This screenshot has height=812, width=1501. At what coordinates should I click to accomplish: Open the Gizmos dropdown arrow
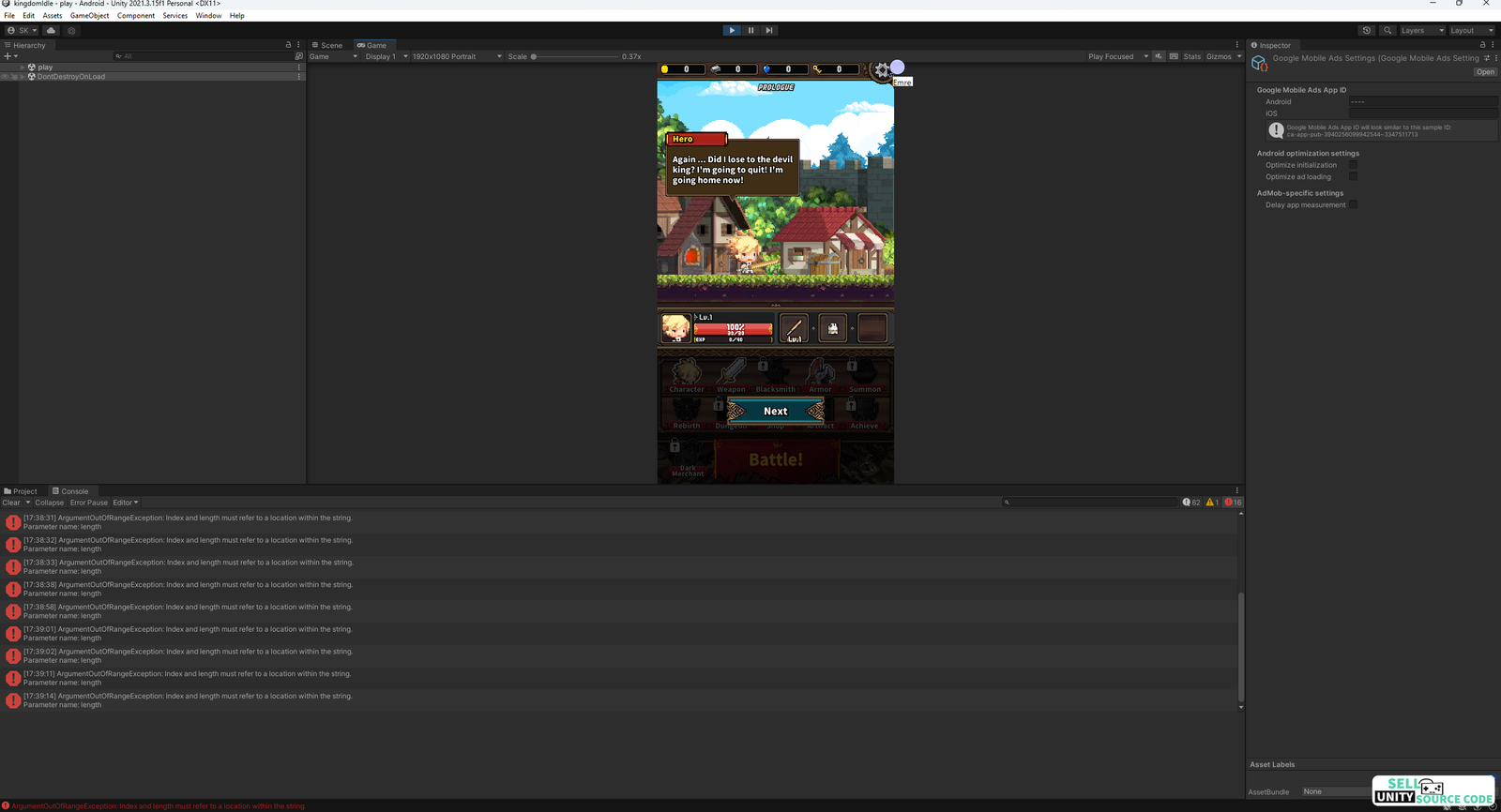tap(1239, 56)
